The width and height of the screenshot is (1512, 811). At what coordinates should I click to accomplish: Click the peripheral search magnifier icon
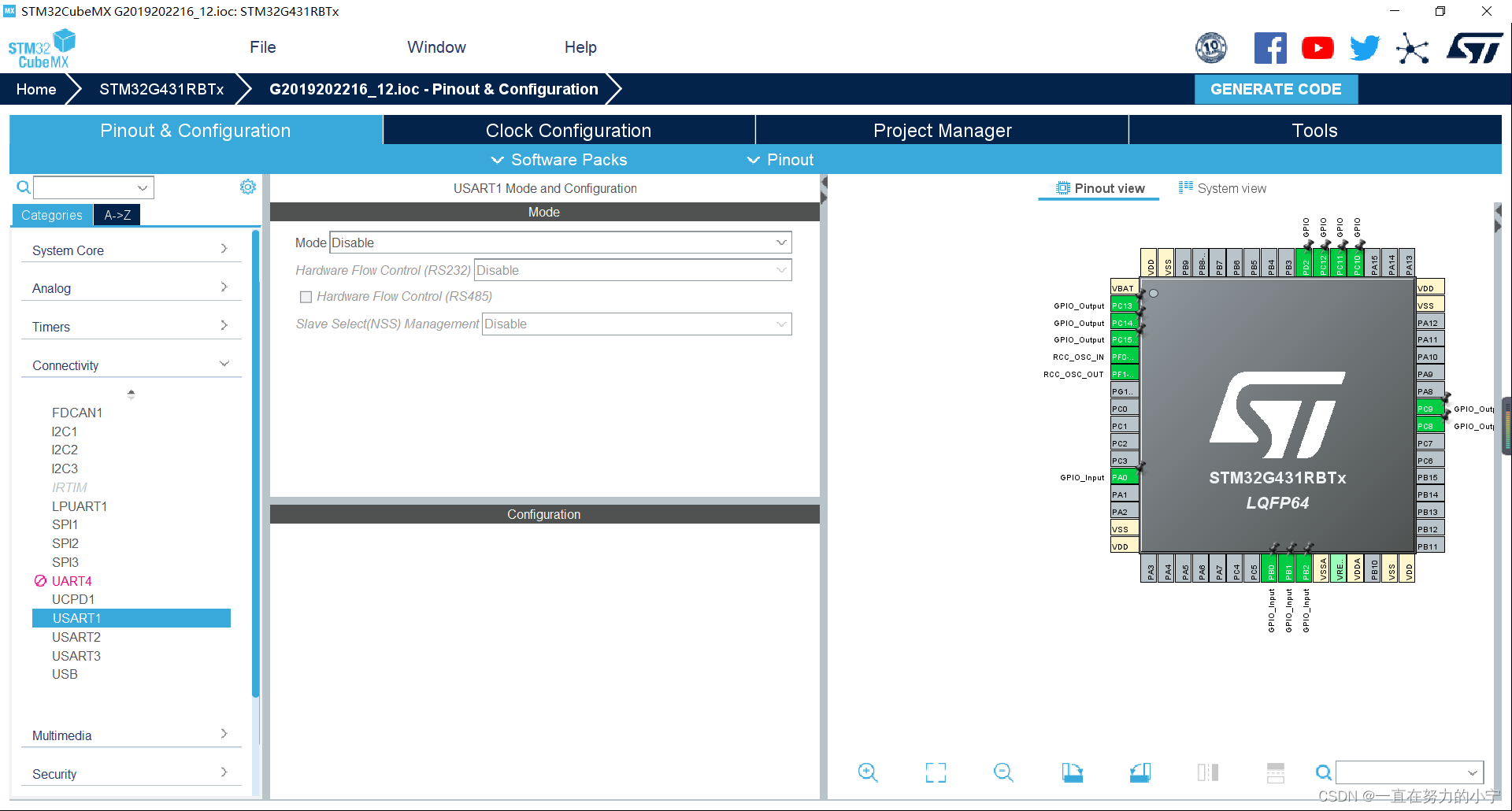[x=24, y=187]
